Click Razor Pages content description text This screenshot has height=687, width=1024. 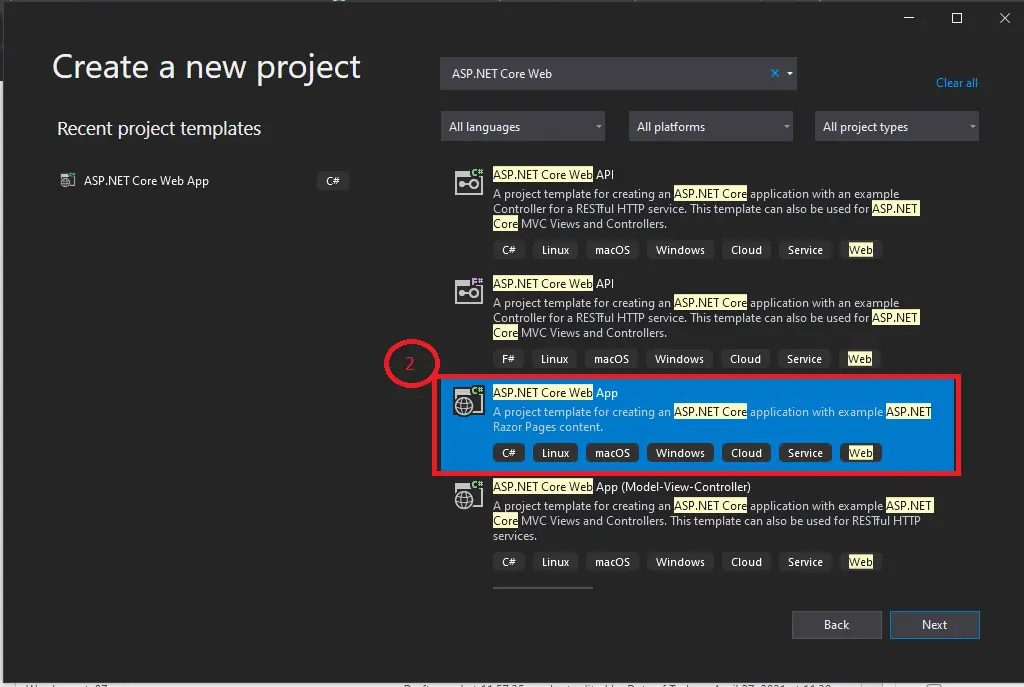tap(548, 427)
